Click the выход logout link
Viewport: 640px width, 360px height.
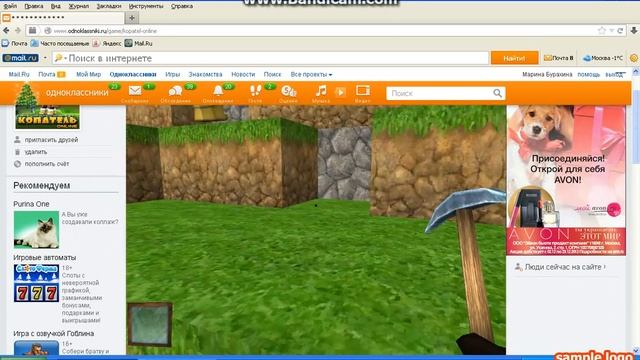point(614,75)
